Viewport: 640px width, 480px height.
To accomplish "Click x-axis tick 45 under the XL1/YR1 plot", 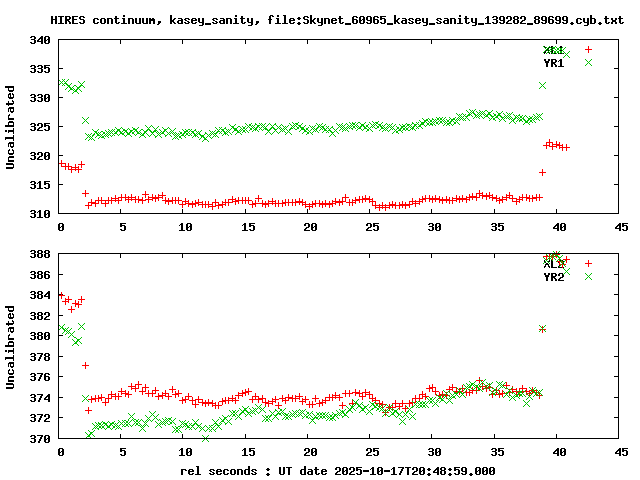I will pyautogui.click(x=621, y=227).
